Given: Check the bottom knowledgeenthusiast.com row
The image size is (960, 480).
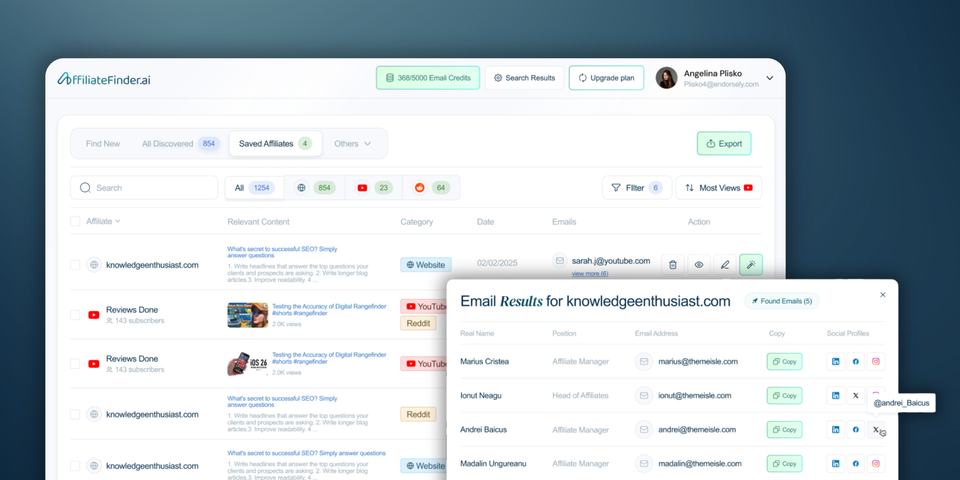Looking at the screenshot, I should pos(75,466).
